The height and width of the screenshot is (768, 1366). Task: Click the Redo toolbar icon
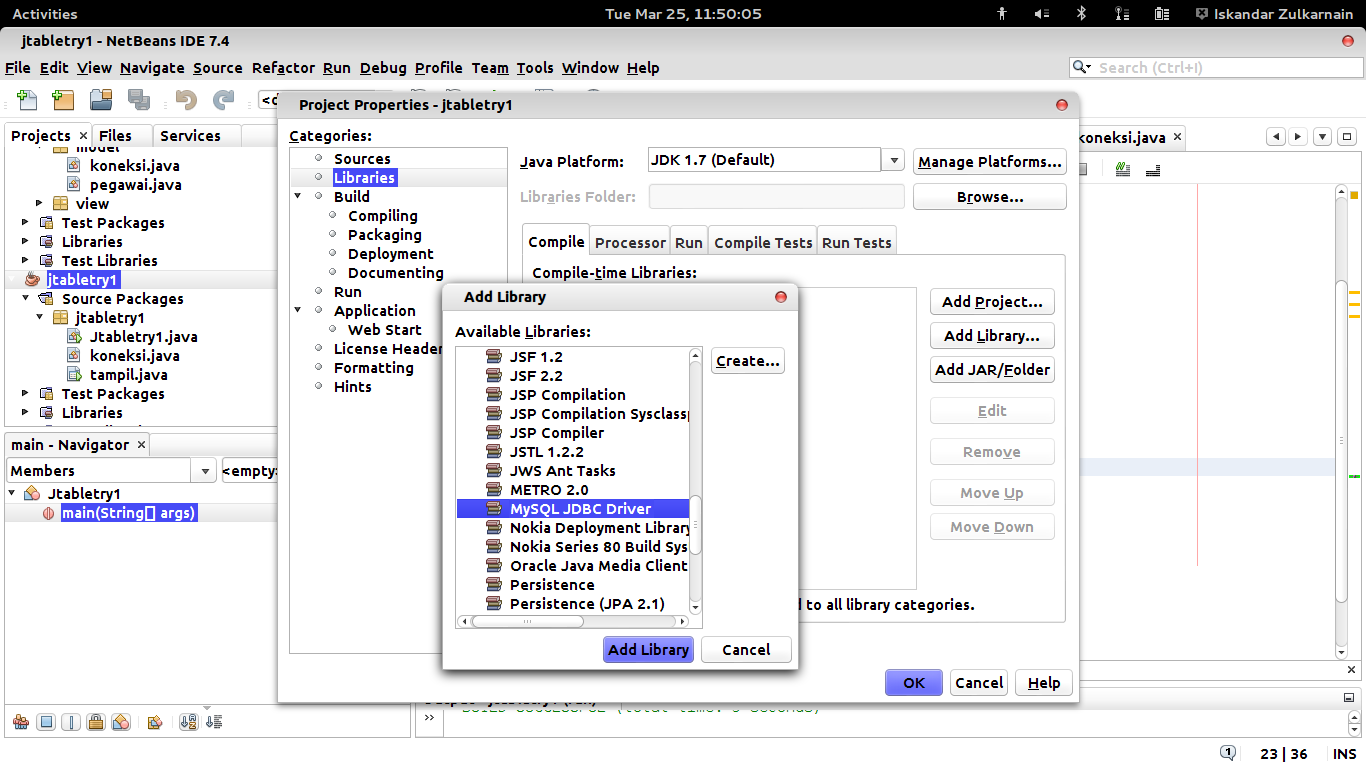(223, 100)
